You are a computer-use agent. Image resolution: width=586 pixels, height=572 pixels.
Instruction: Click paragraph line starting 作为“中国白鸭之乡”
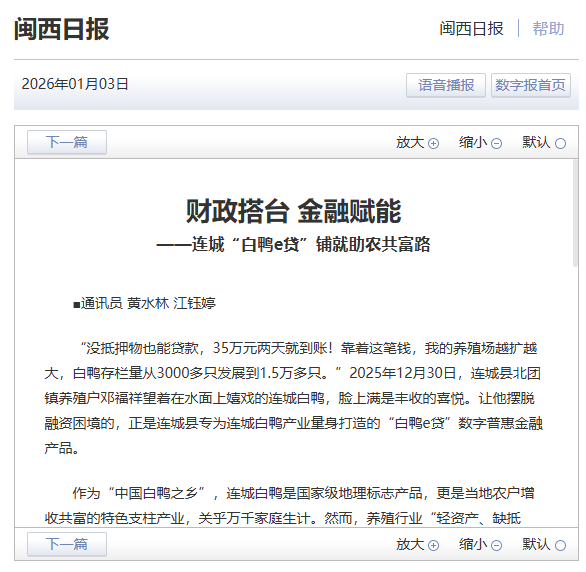click(x=303, y=493)
